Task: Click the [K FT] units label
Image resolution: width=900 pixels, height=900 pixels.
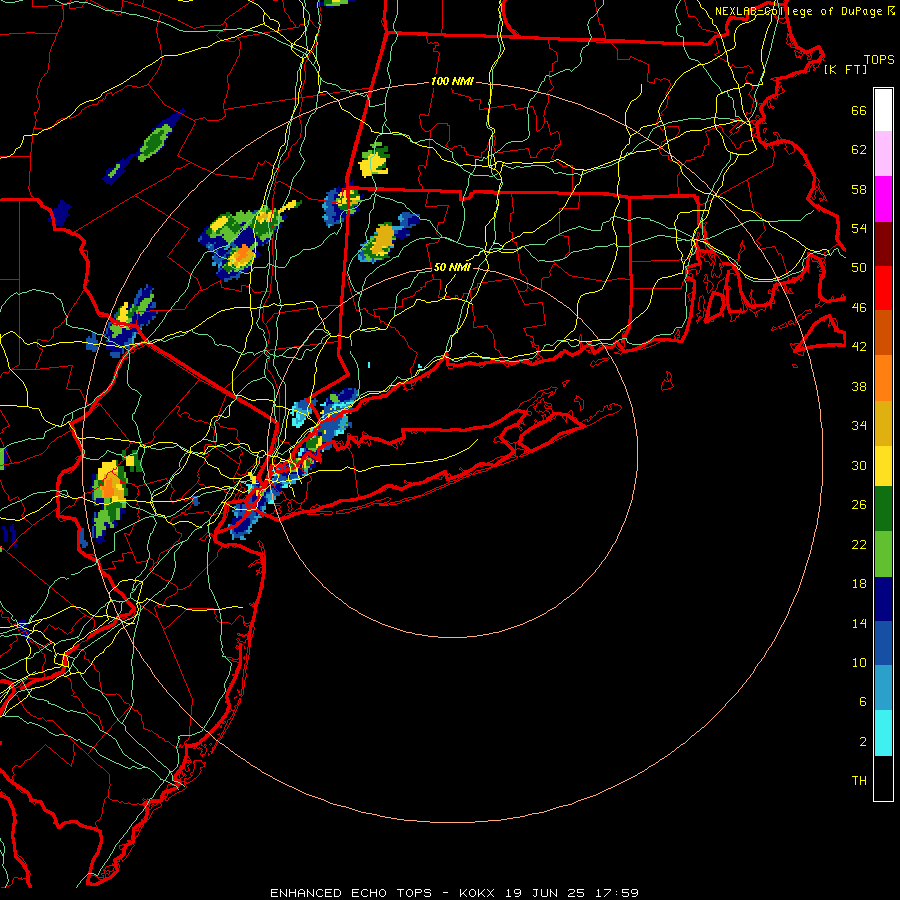Action: click(x=845, y=69)
